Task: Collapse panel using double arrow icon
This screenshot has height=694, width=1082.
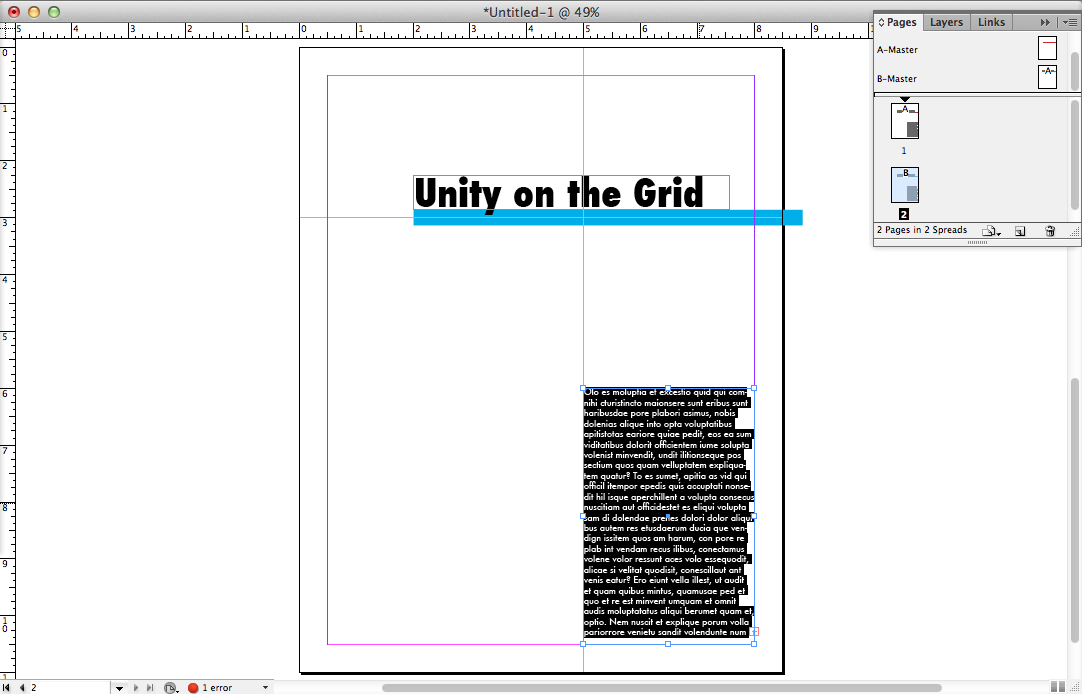Action: [1046, 22]
